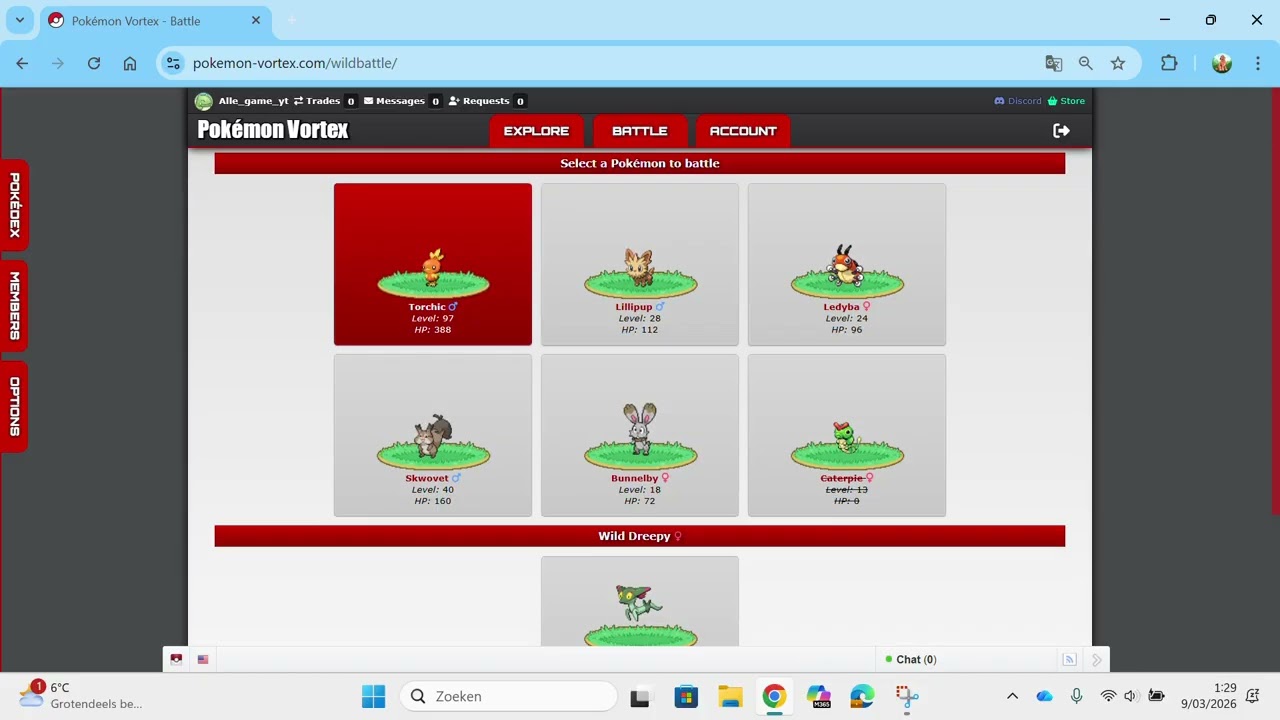The height and width of the screenshot is (720, 1280).
Task: Open the notifications bell icon
Action: pos(1253,696)
